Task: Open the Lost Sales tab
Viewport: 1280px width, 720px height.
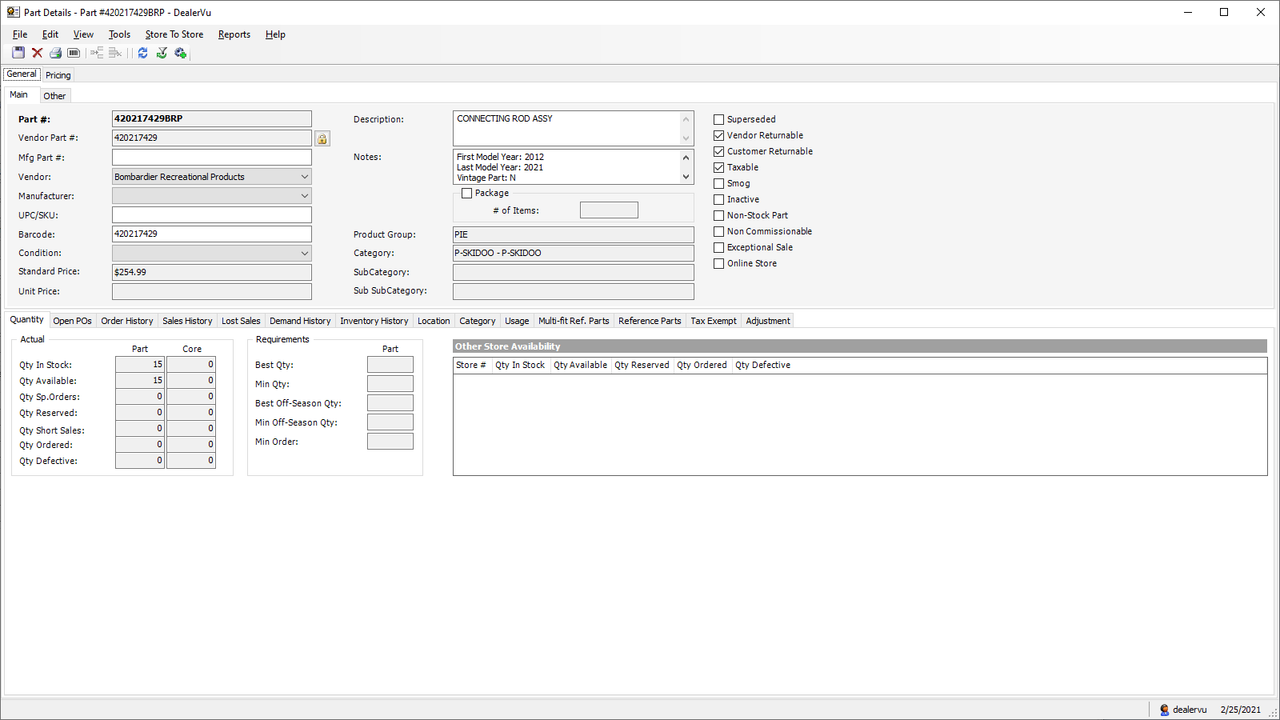Action: (x=241, y=321)
